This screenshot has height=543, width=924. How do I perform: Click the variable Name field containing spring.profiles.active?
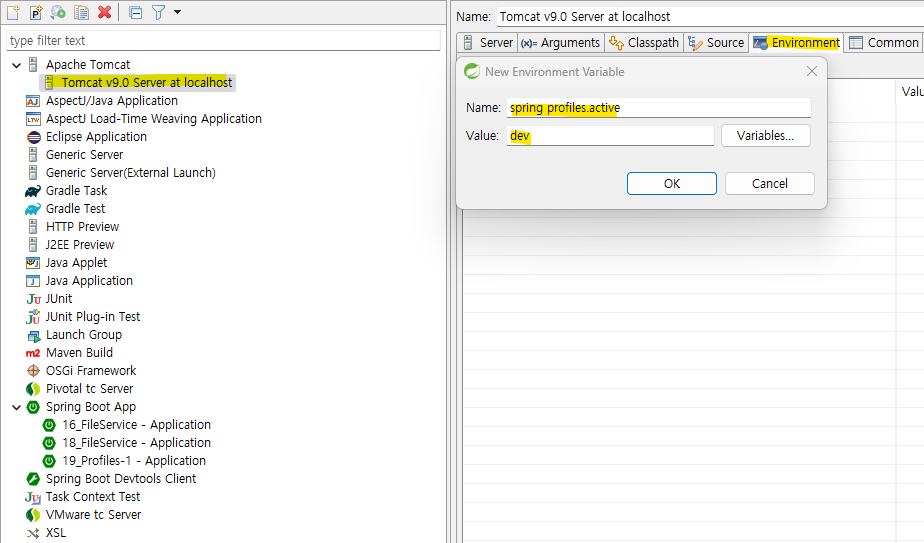point(659,108)
